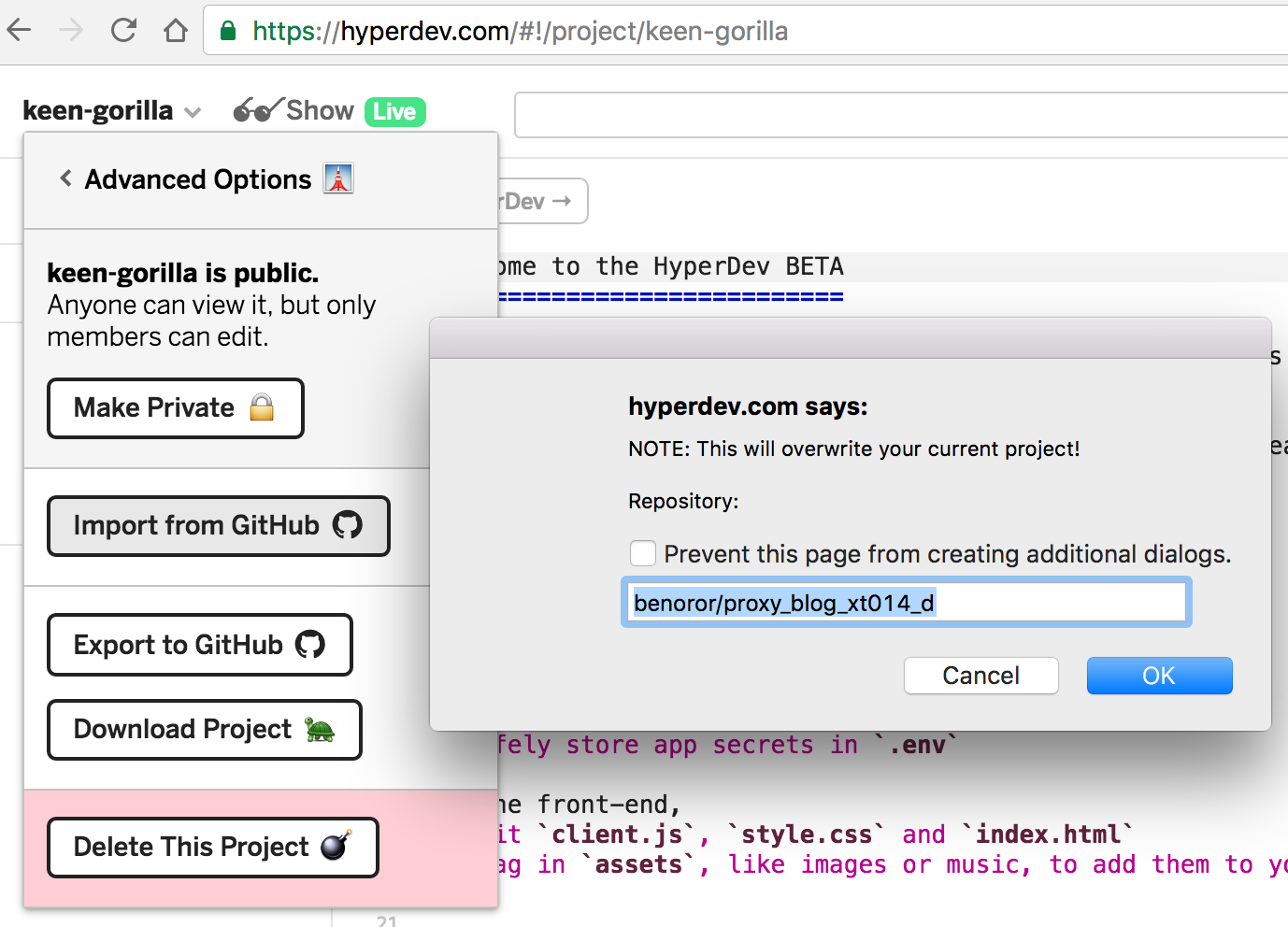Cancel the repository import dialog
The height and width of the screenshot is (927, 1288).
(x=980, y=675)
